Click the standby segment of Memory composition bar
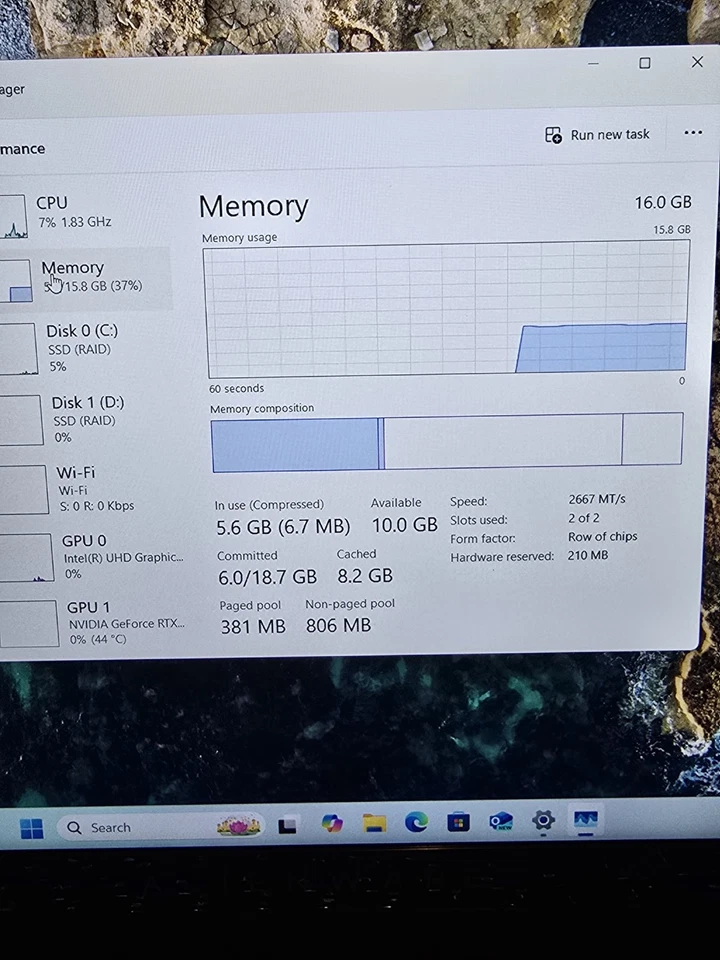 [503, 441]
